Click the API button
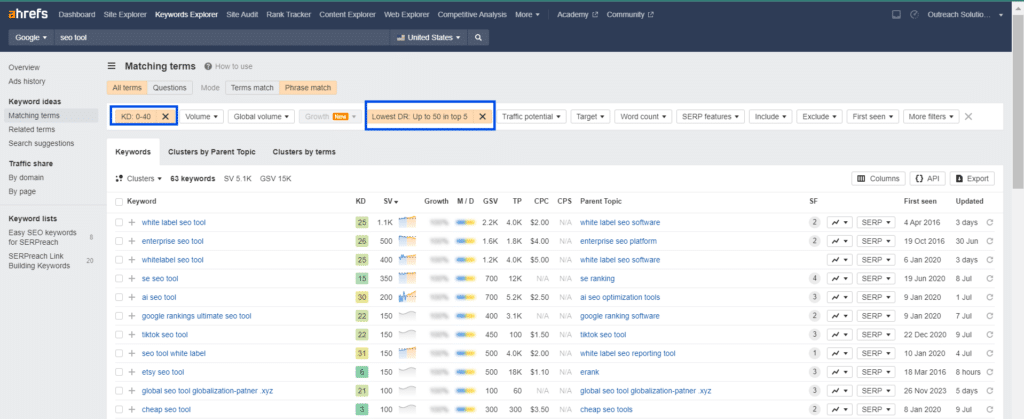Screen dimensions: 1024x419 [927, 178]
